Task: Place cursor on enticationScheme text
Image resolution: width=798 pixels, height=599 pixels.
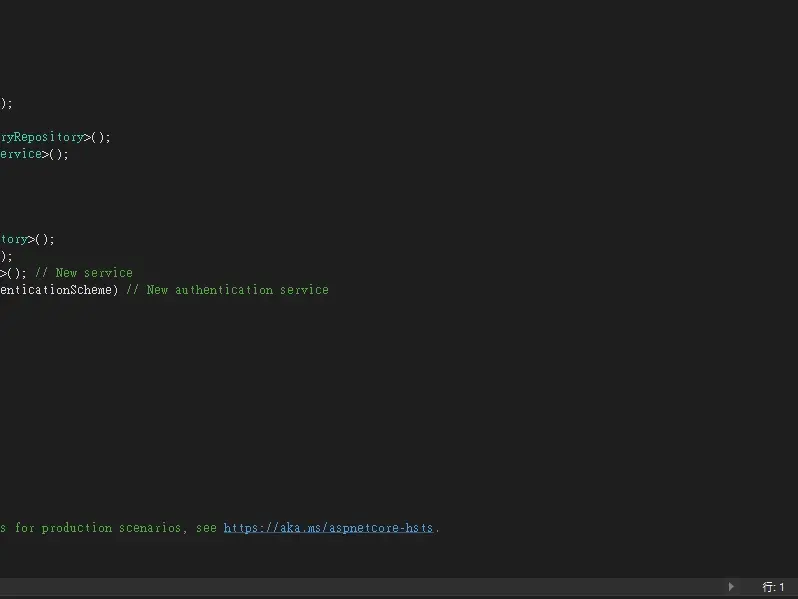Action: pyautogui.click(x=55, y=290)
